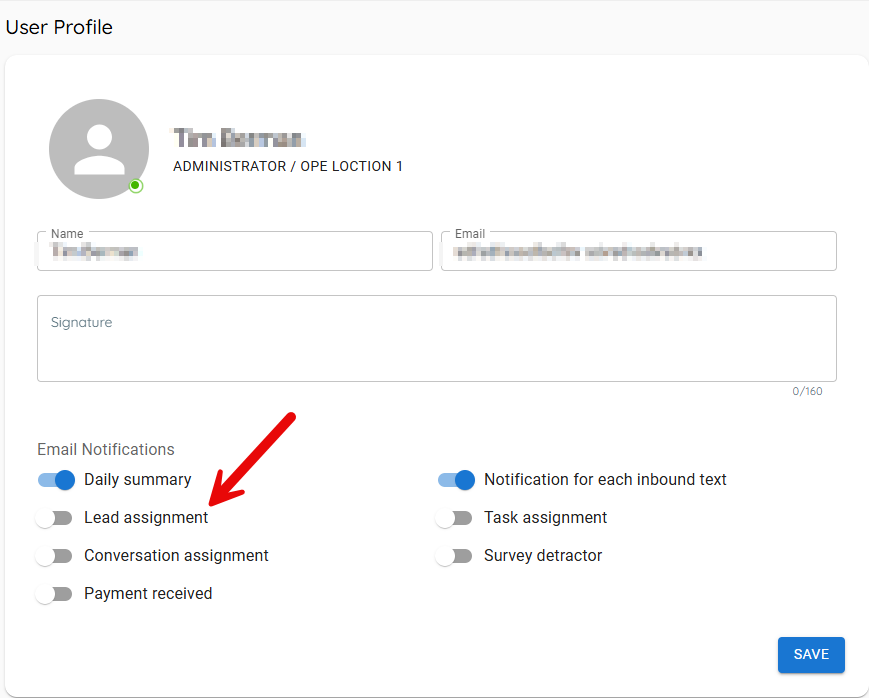Click the User Profile page heading
The width and height of the screenshot is (869, 698).
pos(59,28)
